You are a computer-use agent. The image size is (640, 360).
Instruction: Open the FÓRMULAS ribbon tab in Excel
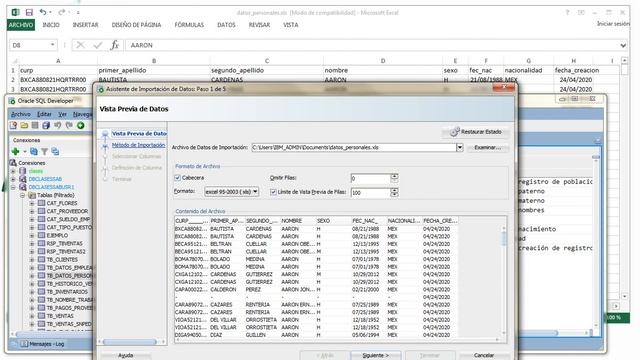(x=189, y=25)
